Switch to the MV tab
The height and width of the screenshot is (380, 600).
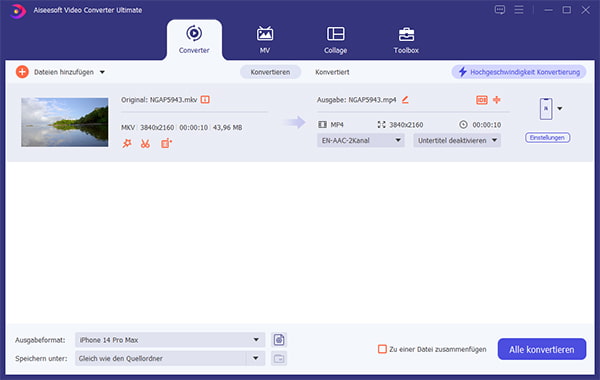[265, 40]
